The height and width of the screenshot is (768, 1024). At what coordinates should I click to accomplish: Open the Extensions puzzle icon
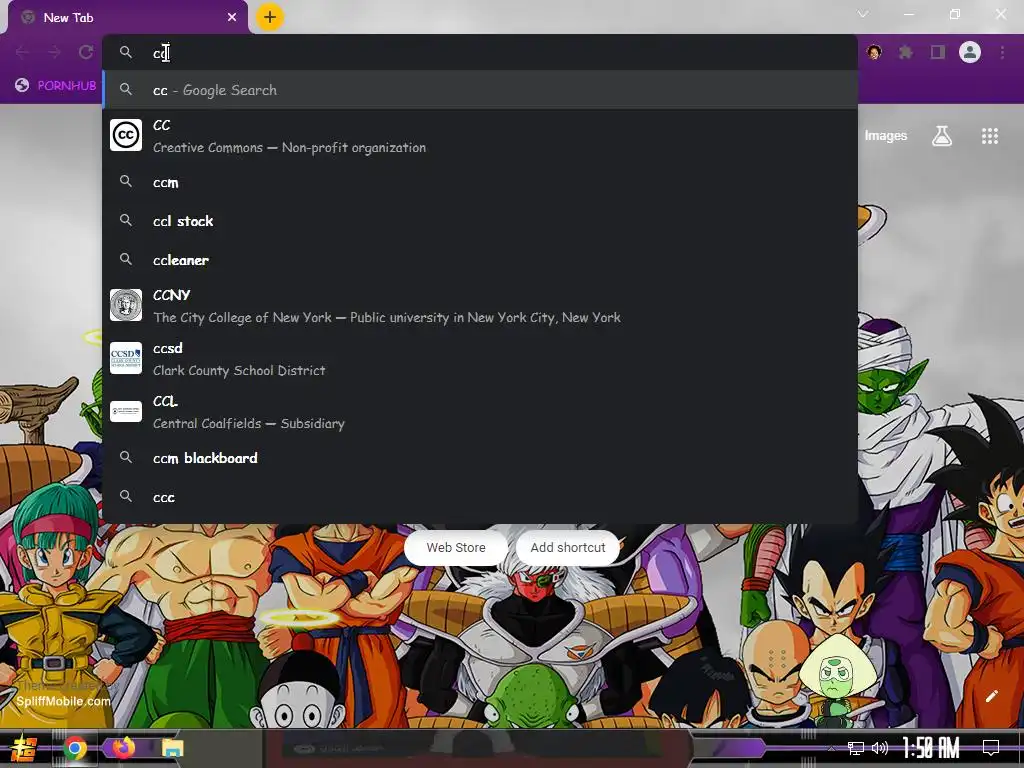(x=906, y=52)
